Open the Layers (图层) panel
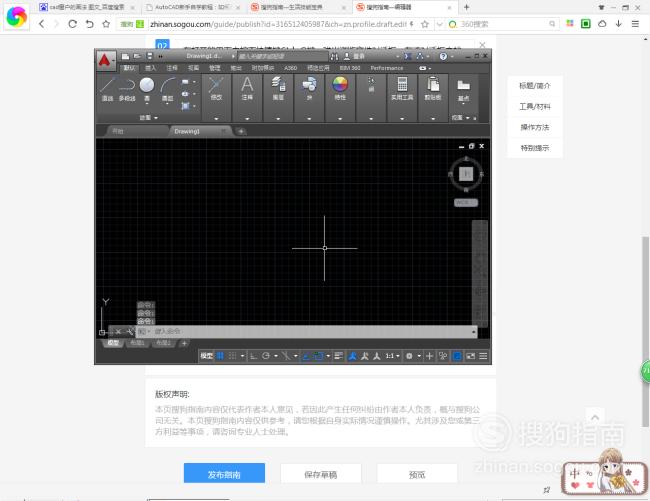Screen dimensions: 650x501 [x=278, y=89]
